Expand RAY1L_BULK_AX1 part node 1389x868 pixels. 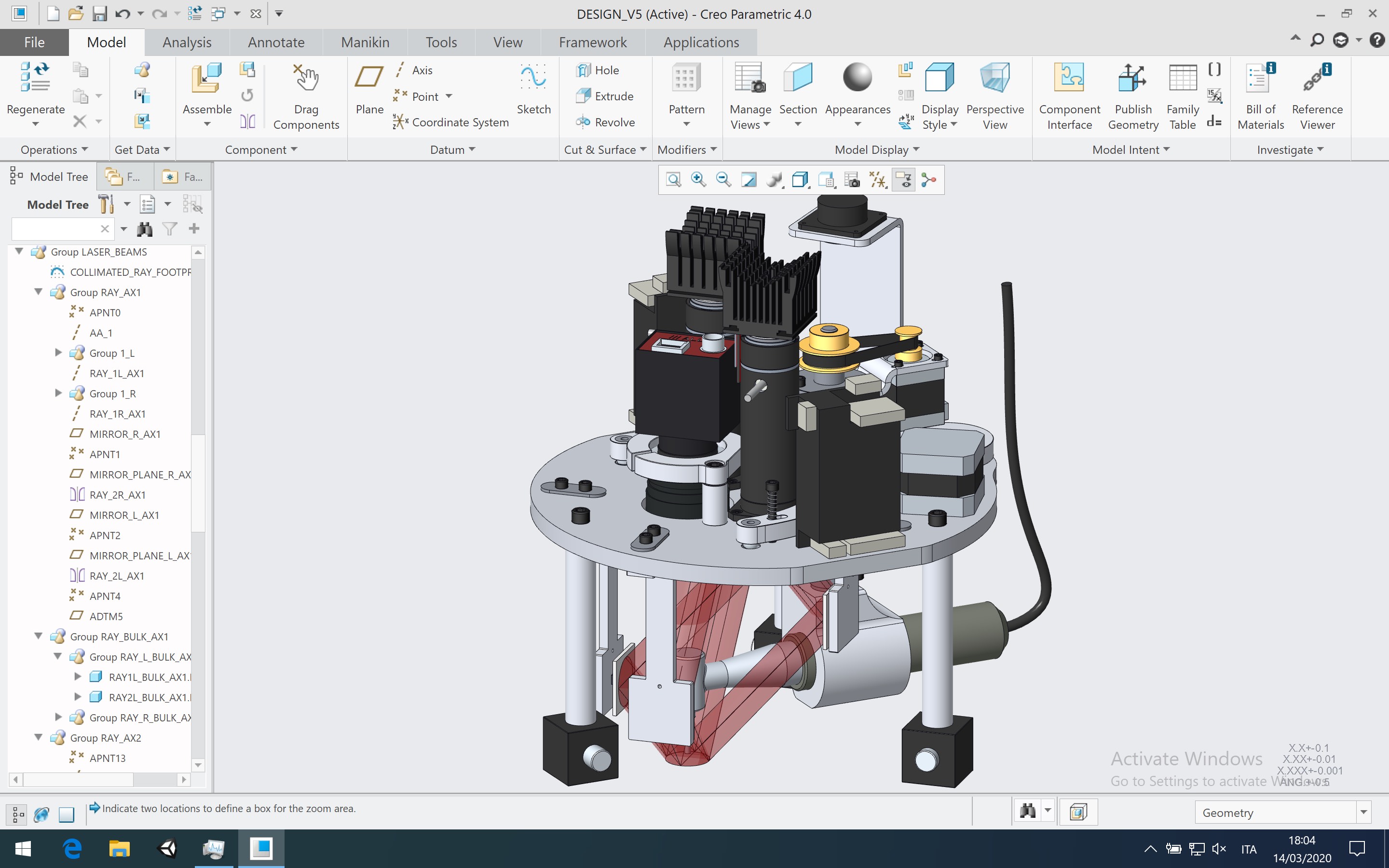[78, 677]
